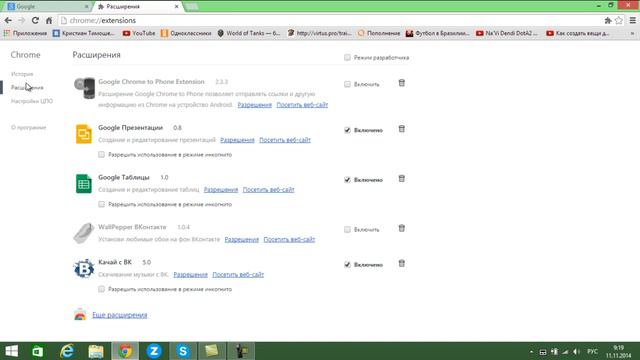Allow Google Таблицы in incognito mode
This screenshot has height=360, width=640.
[101, 204]
